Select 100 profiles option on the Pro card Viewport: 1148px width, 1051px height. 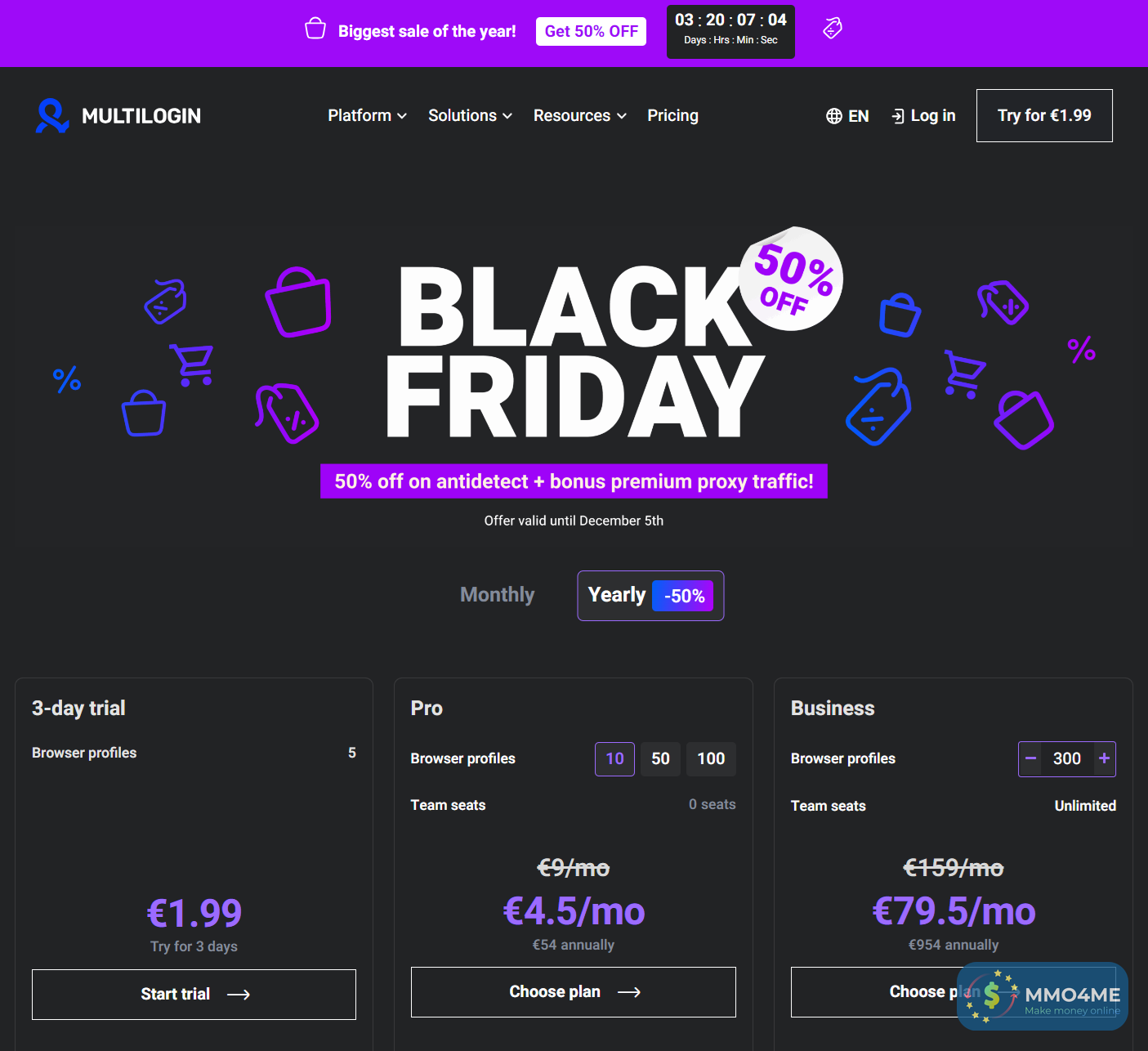click(710, 758)
